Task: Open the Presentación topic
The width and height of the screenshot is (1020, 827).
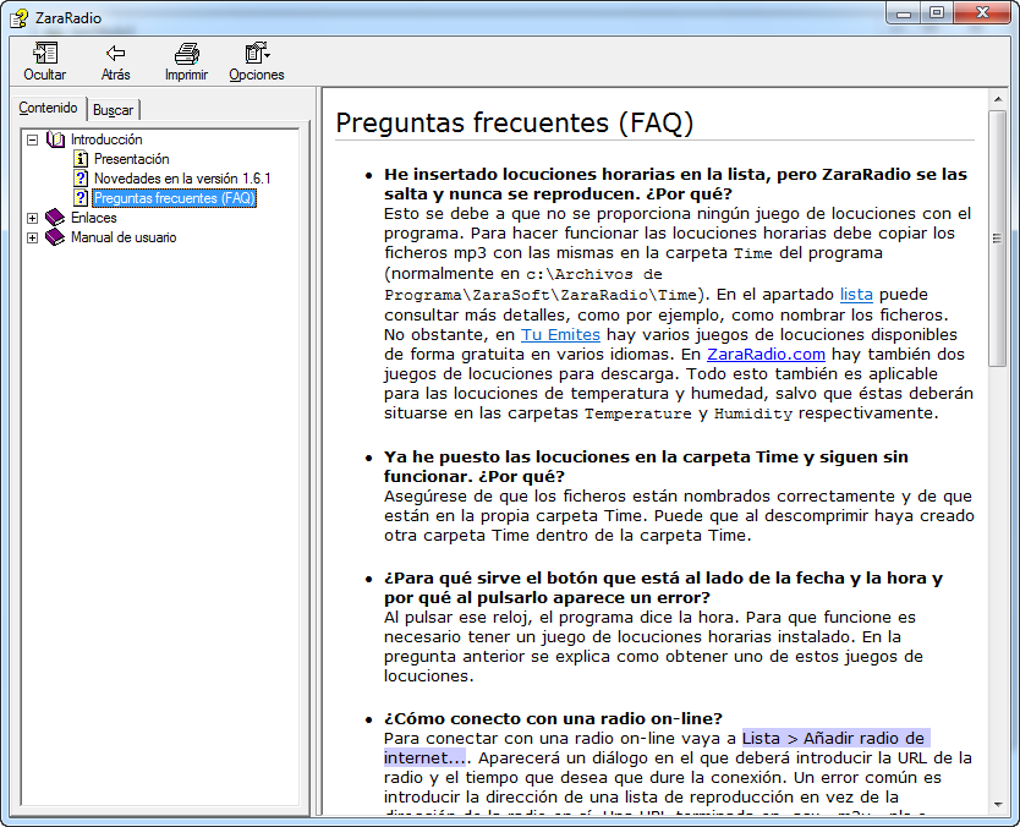Action: [x=131, y=159]
